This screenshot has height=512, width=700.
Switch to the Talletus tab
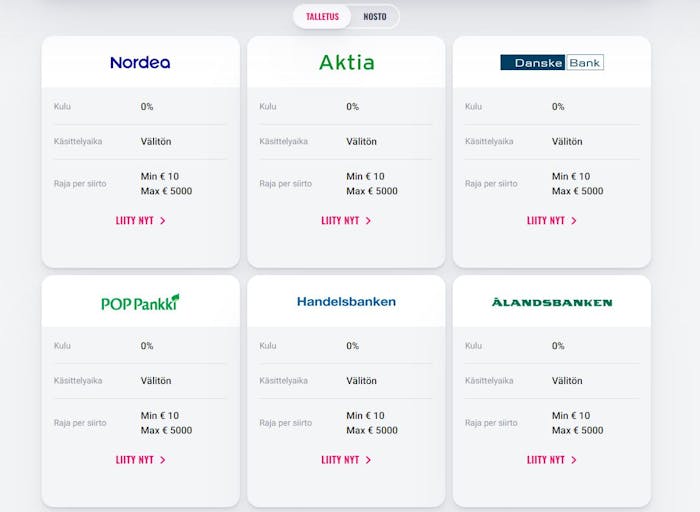point(322,17)
